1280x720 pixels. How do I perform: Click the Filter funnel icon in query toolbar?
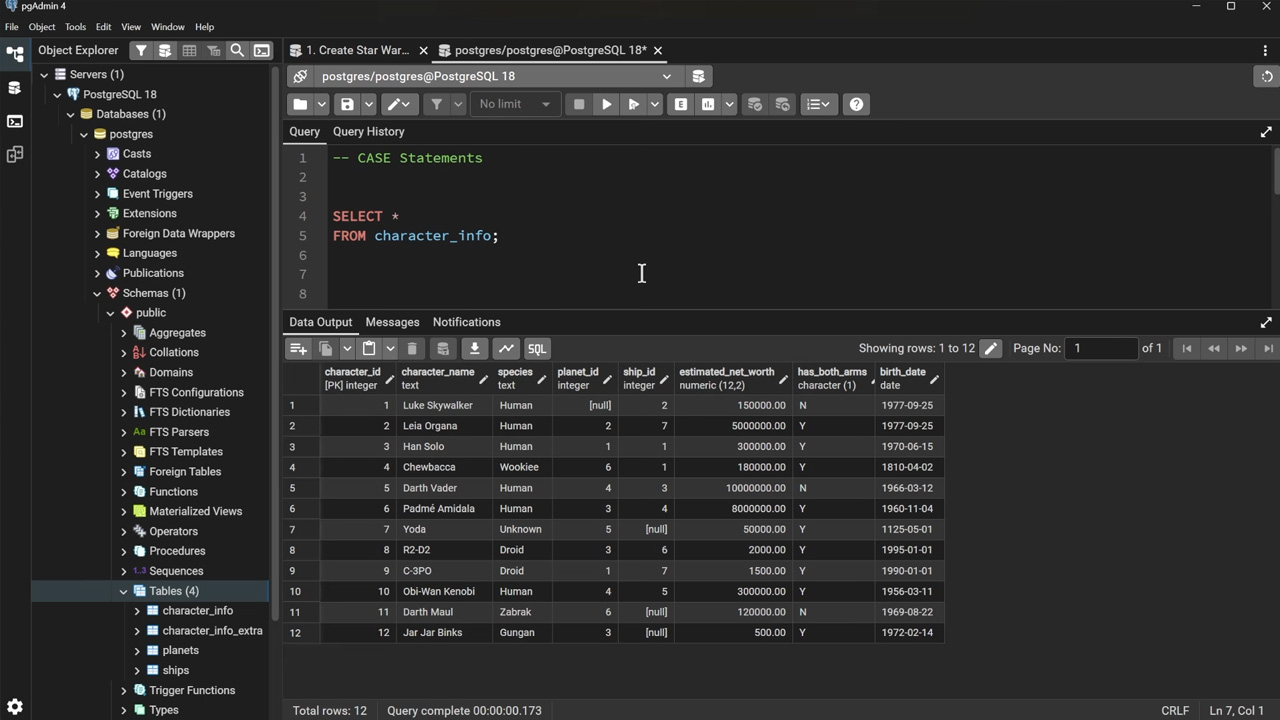point(436,104)
